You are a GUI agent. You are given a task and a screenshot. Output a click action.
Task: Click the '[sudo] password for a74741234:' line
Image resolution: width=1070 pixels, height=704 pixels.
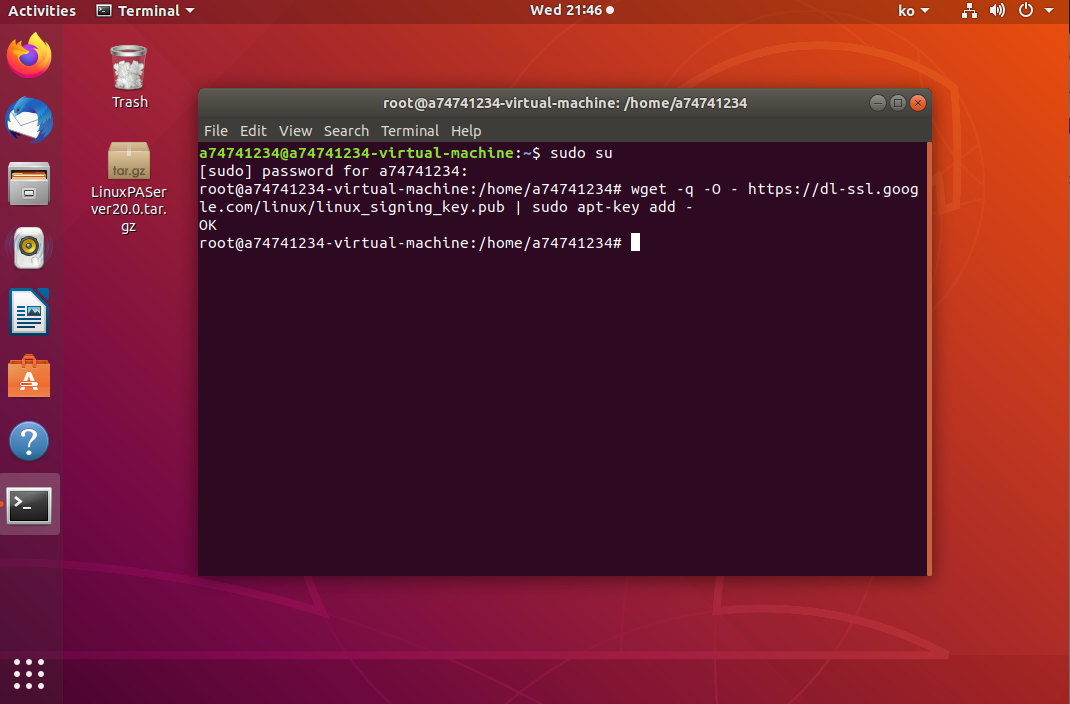click(x=334, y=171)
